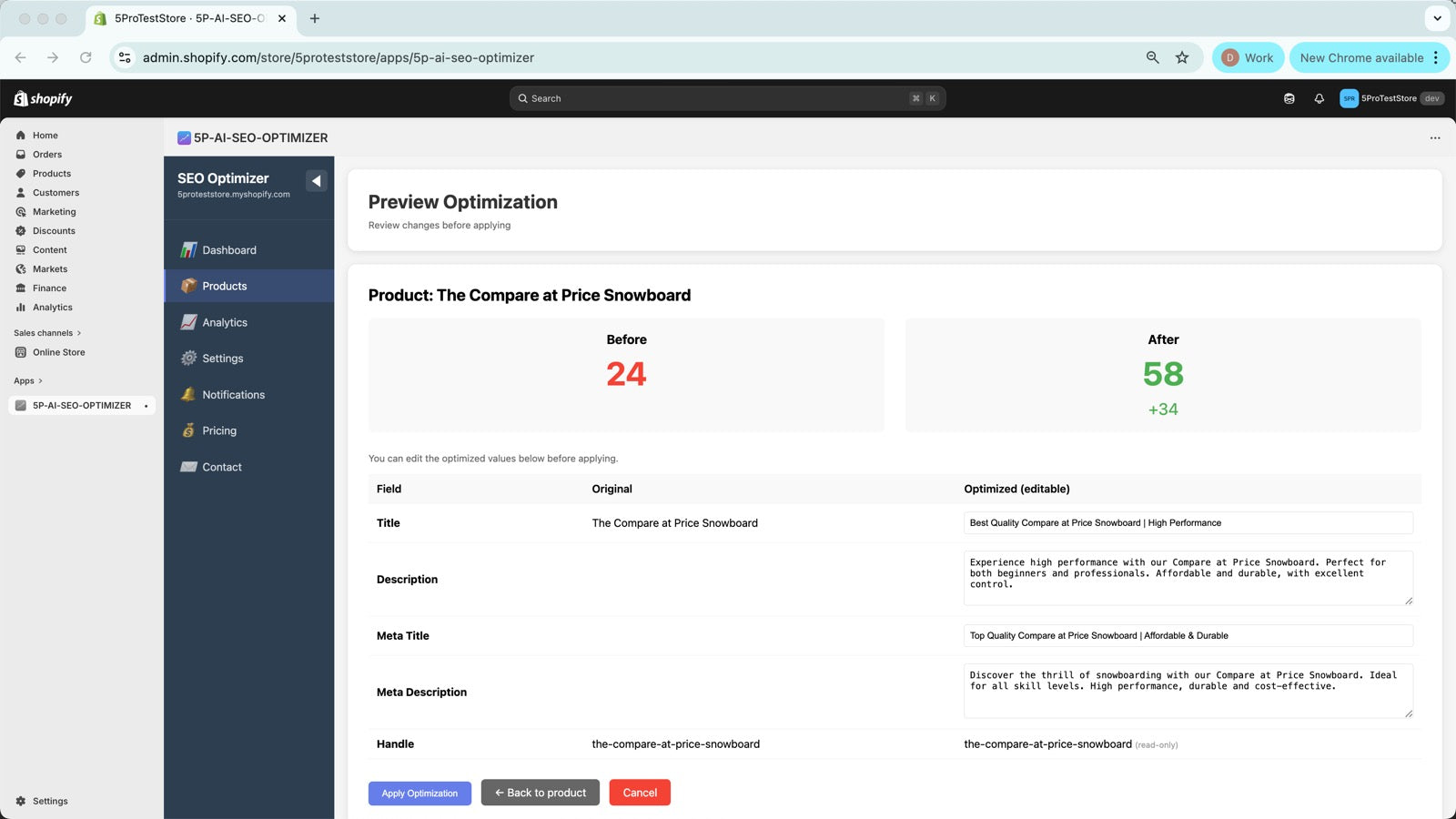1456x819 pixels.
Task: Click the +34 score improvement
Action: [x=1163, y=409]
